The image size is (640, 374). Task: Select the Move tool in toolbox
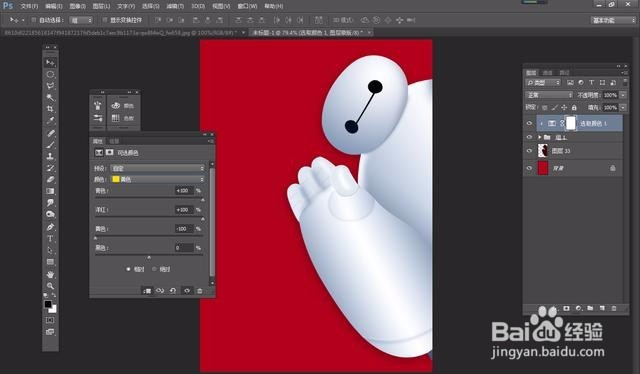point(50,62)
